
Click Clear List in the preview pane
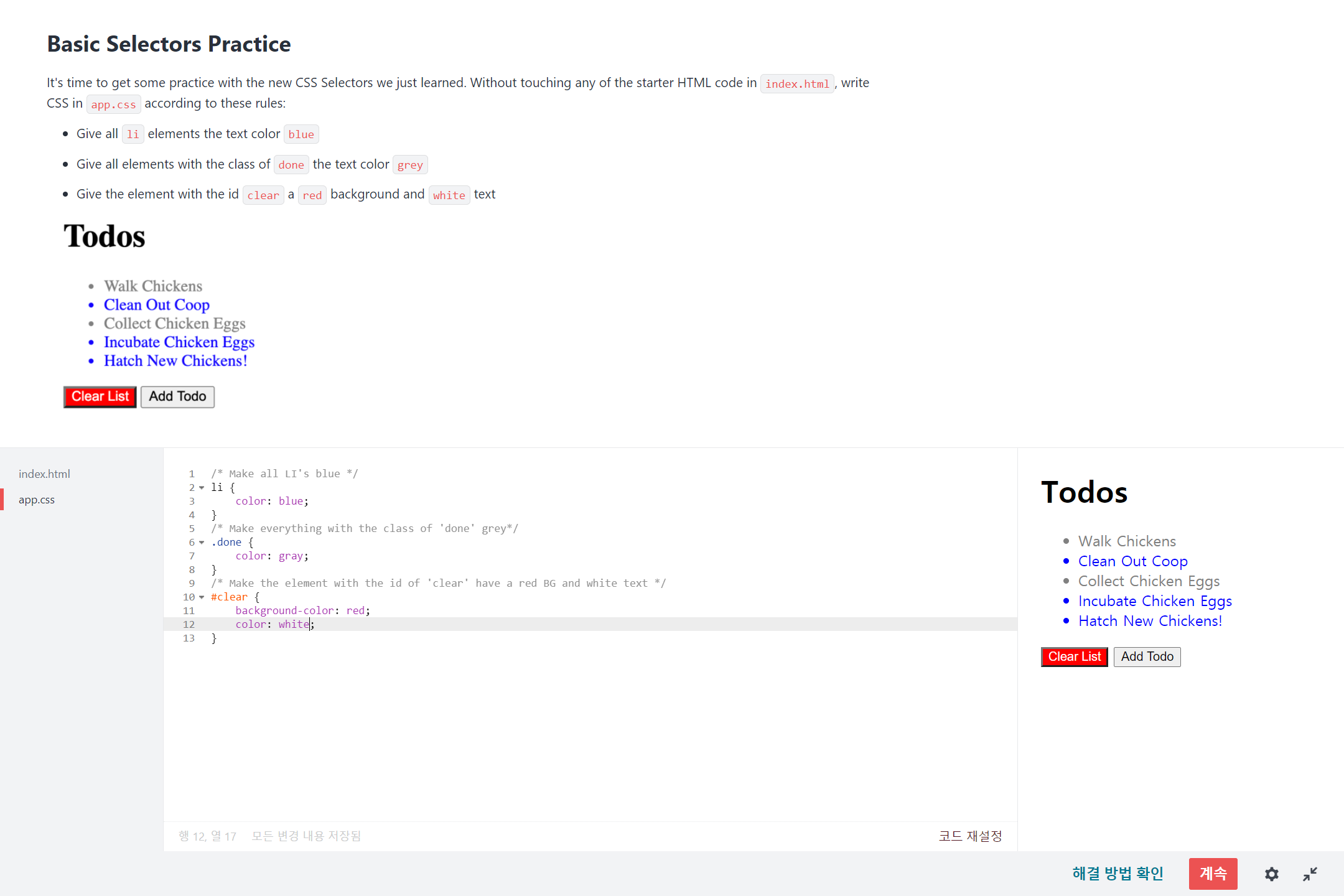pyautogui.click(x=1074, y=657)
